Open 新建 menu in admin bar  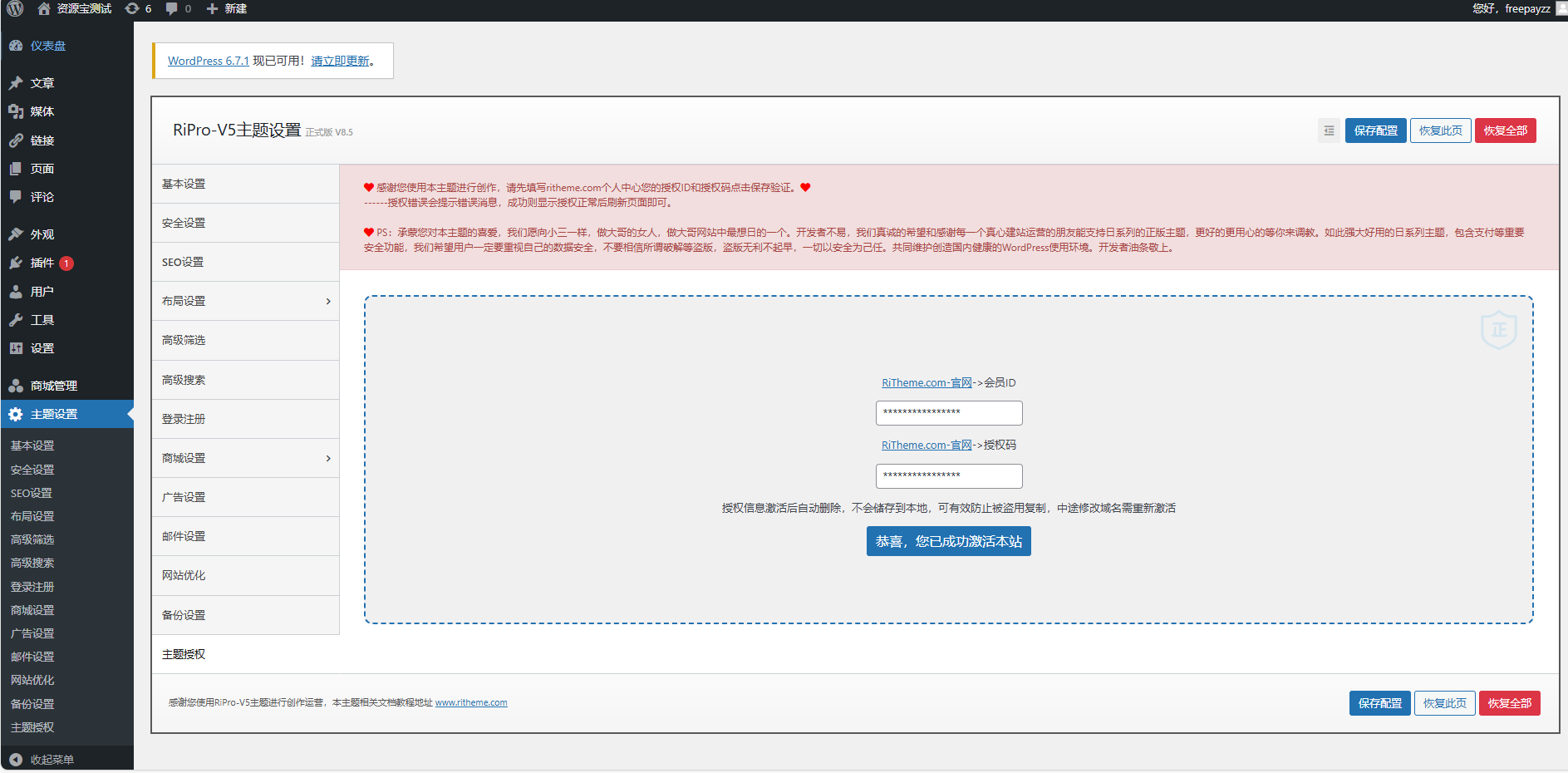236,8
